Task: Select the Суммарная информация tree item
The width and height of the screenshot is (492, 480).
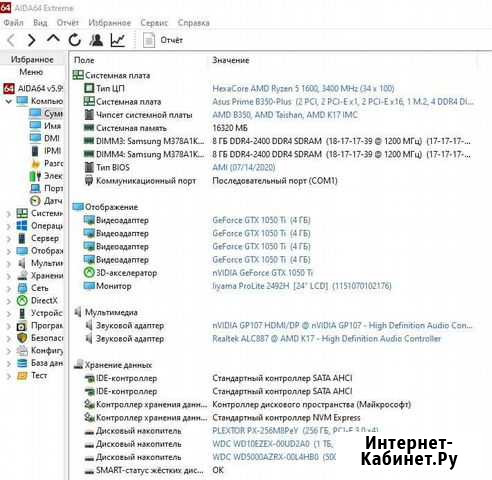Action: point(46,114)
